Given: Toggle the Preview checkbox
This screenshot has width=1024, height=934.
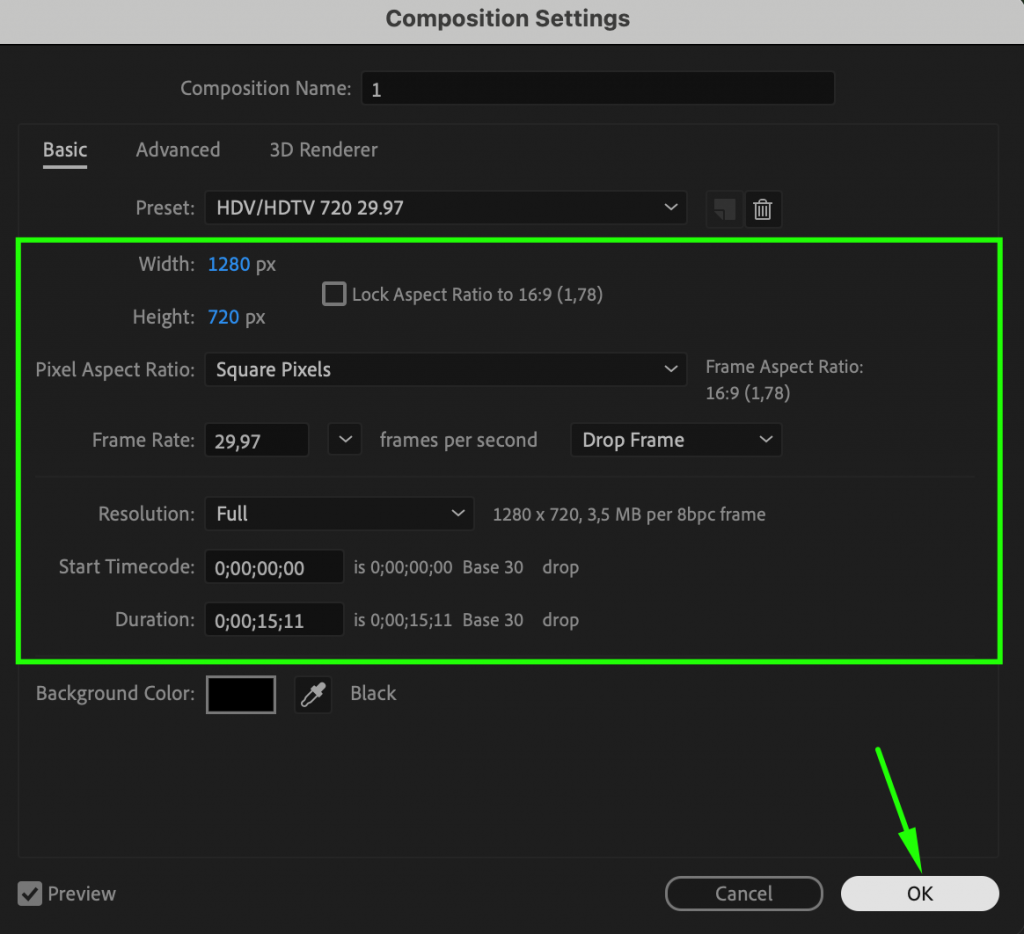Looking at the screenshot, I should click(x=29, y=893).
